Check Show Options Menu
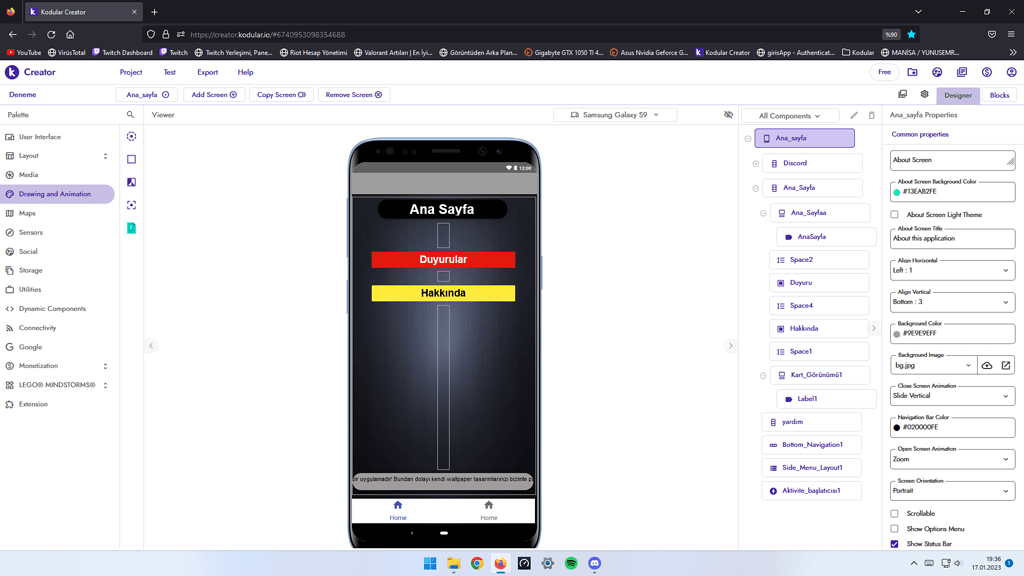This screenshot has width=1024, height=576. tap(893, 528)
